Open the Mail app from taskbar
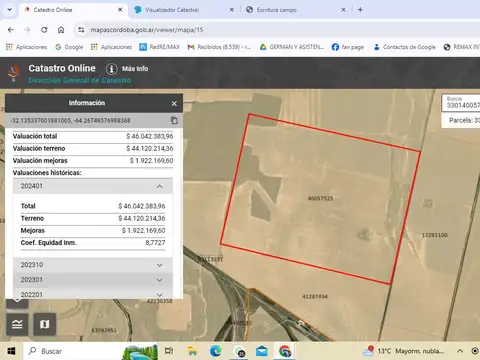Viewport: 480px width, 360px height. click(262, 351)
